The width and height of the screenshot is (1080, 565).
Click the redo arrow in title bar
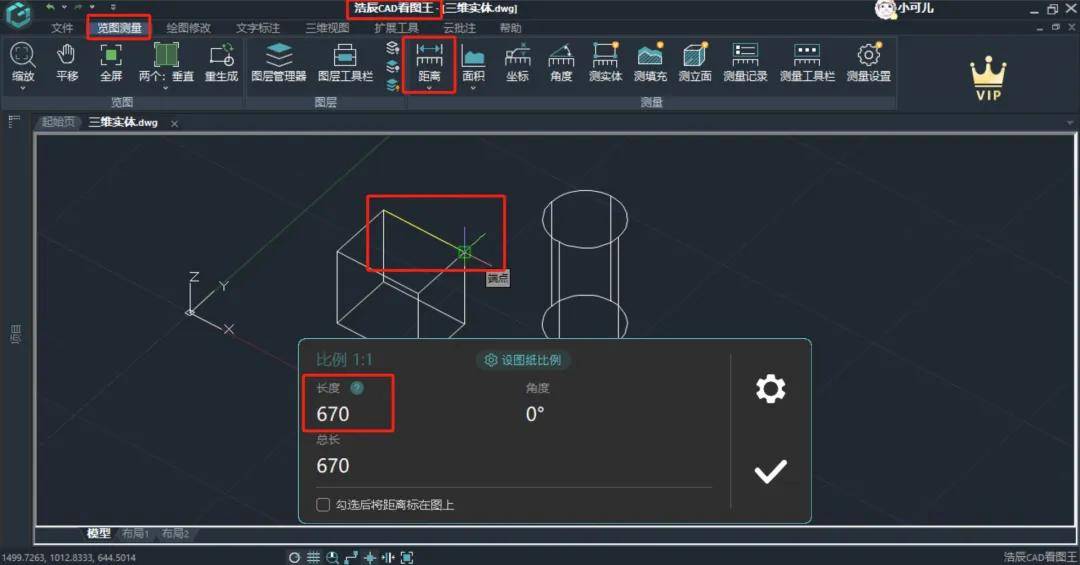point(78,7)
